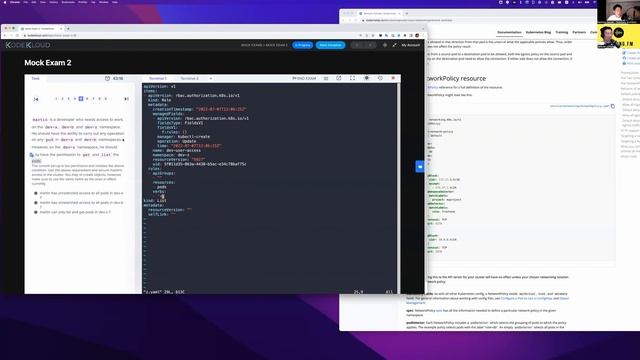The width and height of the screenshot is (640, 360).
Task: Select check 'martin has unrestricted access to dev-a'
Action: pyautogui.click(x=36, y=193)
